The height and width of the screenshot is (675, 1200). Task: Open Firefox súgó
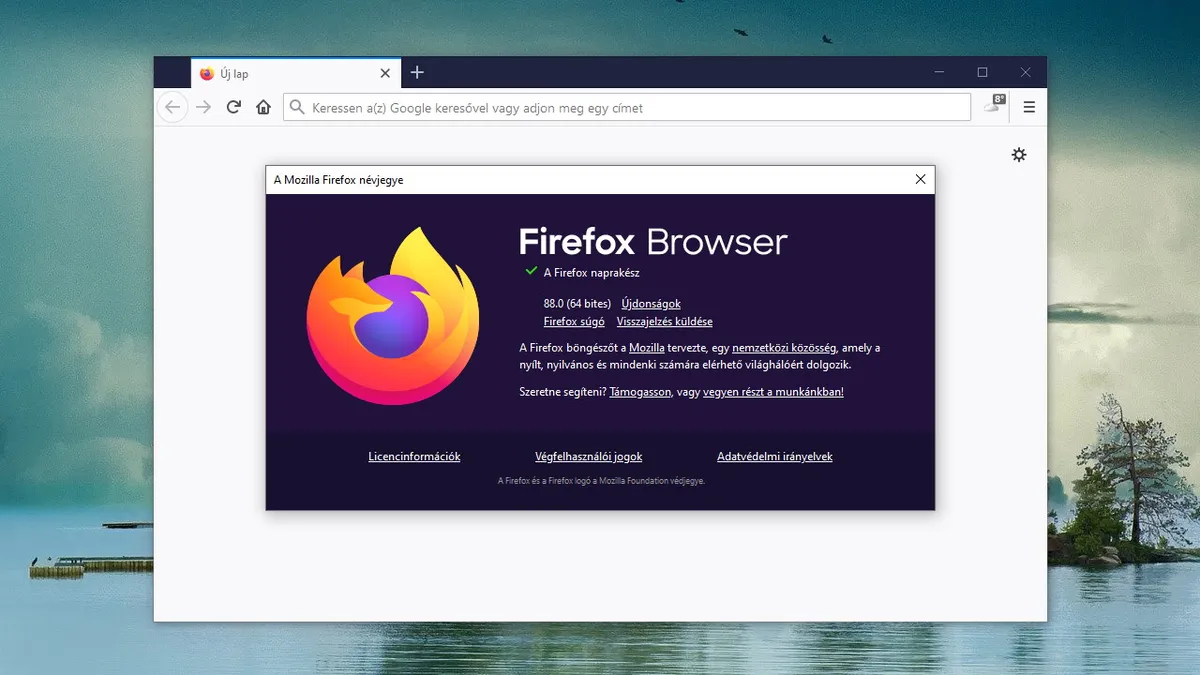tap(574, 321)
